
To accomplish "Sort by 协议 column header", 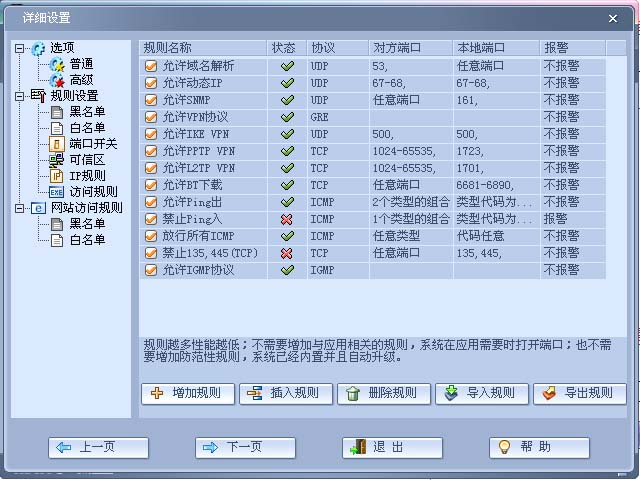I will click(x=338, y=48).
